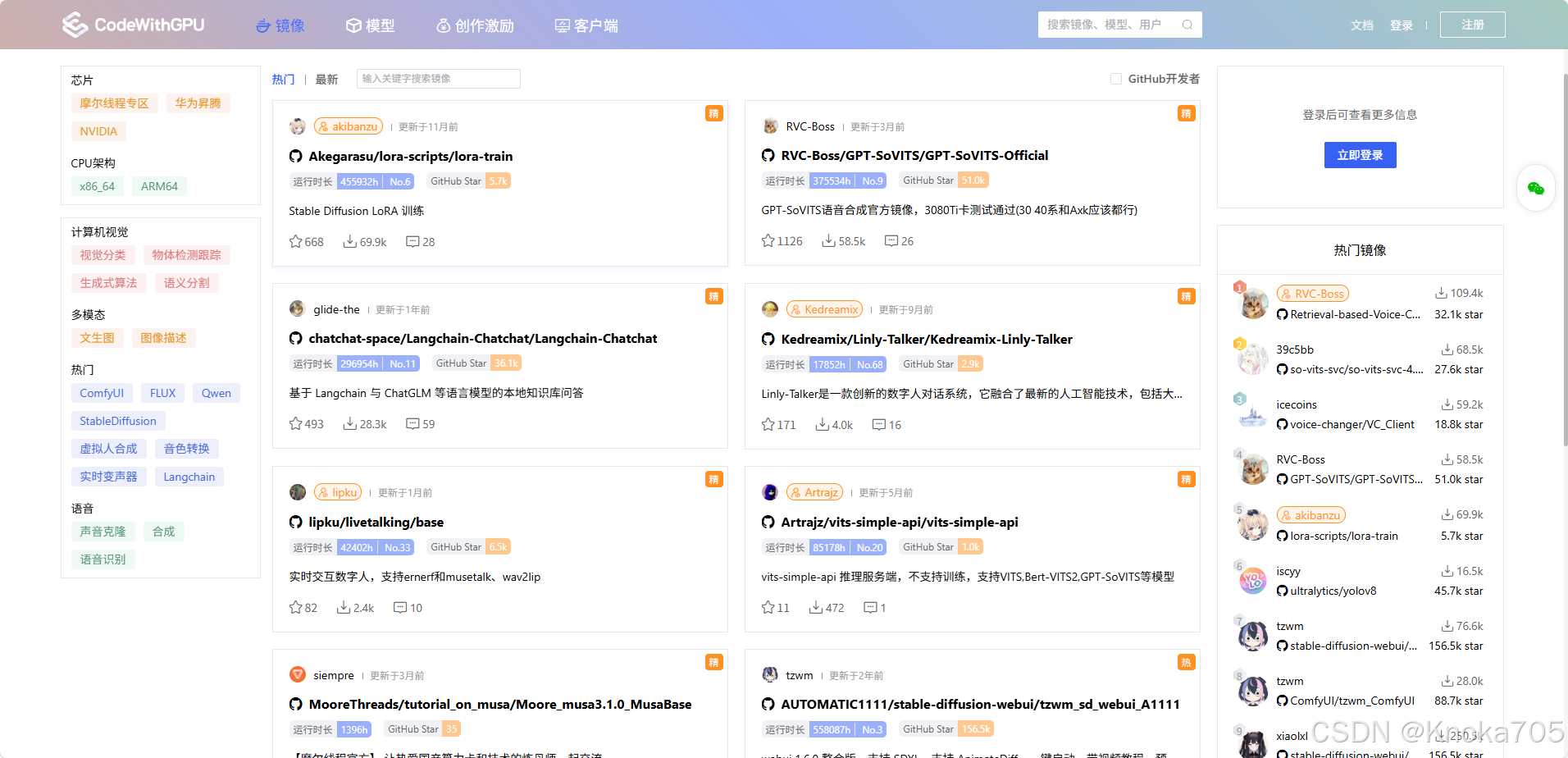Image resolution: width=1568 pixels, height=758 pixels.
Task: Select the FLUX hot tag
Action: tap(162, 393)
